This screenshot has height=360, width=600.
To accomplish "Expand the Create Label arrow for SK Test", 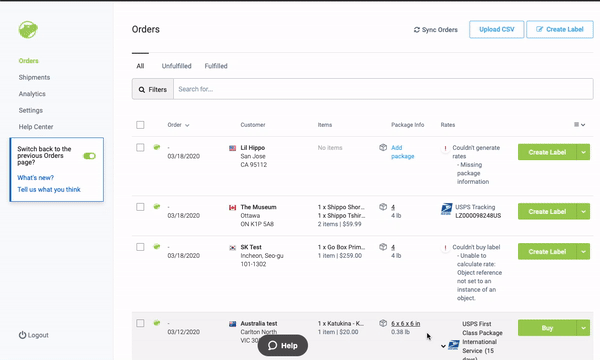I will [583, 252].
